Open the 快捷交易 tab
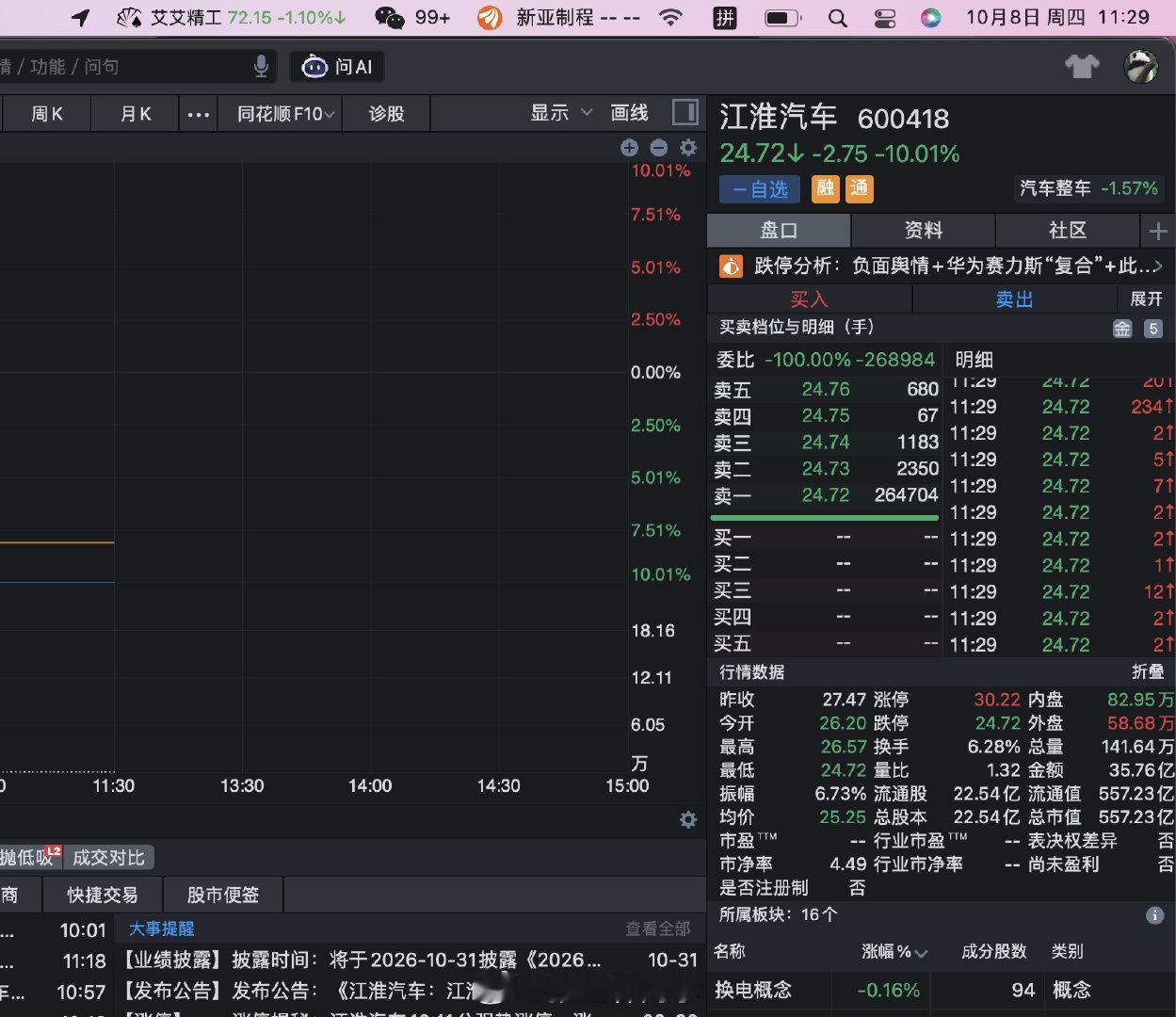Viewport: 1176px width, 1017px height. [x=103, y=895]
